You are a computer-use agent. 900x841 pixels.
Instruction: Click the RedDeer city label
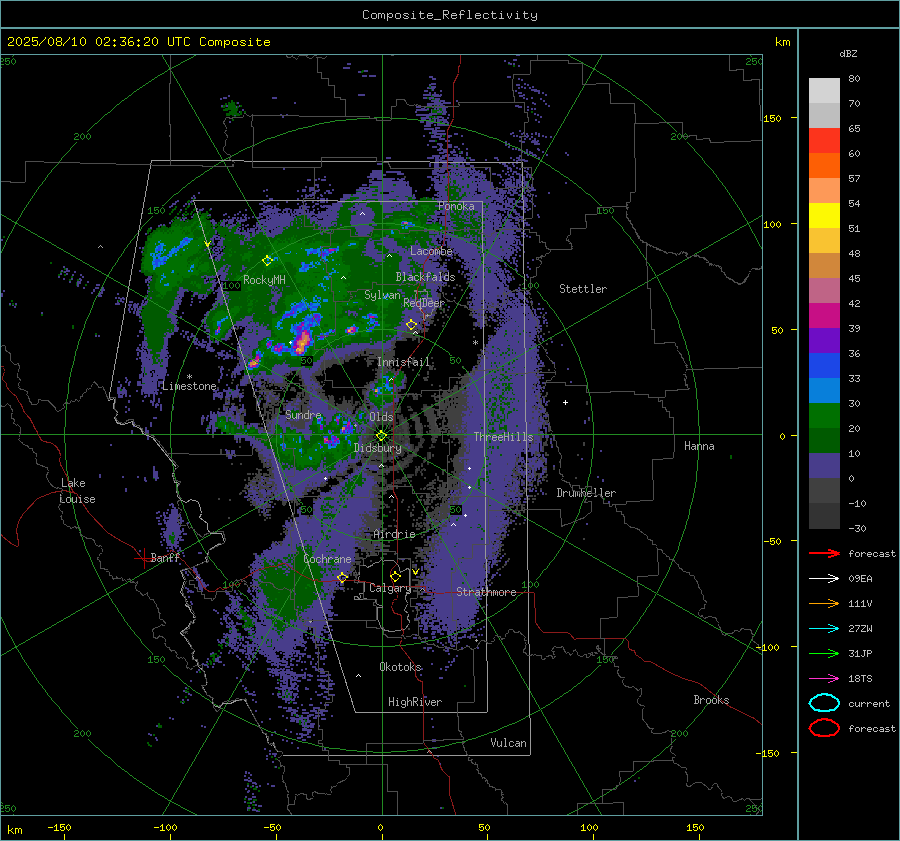click(424, 303)
